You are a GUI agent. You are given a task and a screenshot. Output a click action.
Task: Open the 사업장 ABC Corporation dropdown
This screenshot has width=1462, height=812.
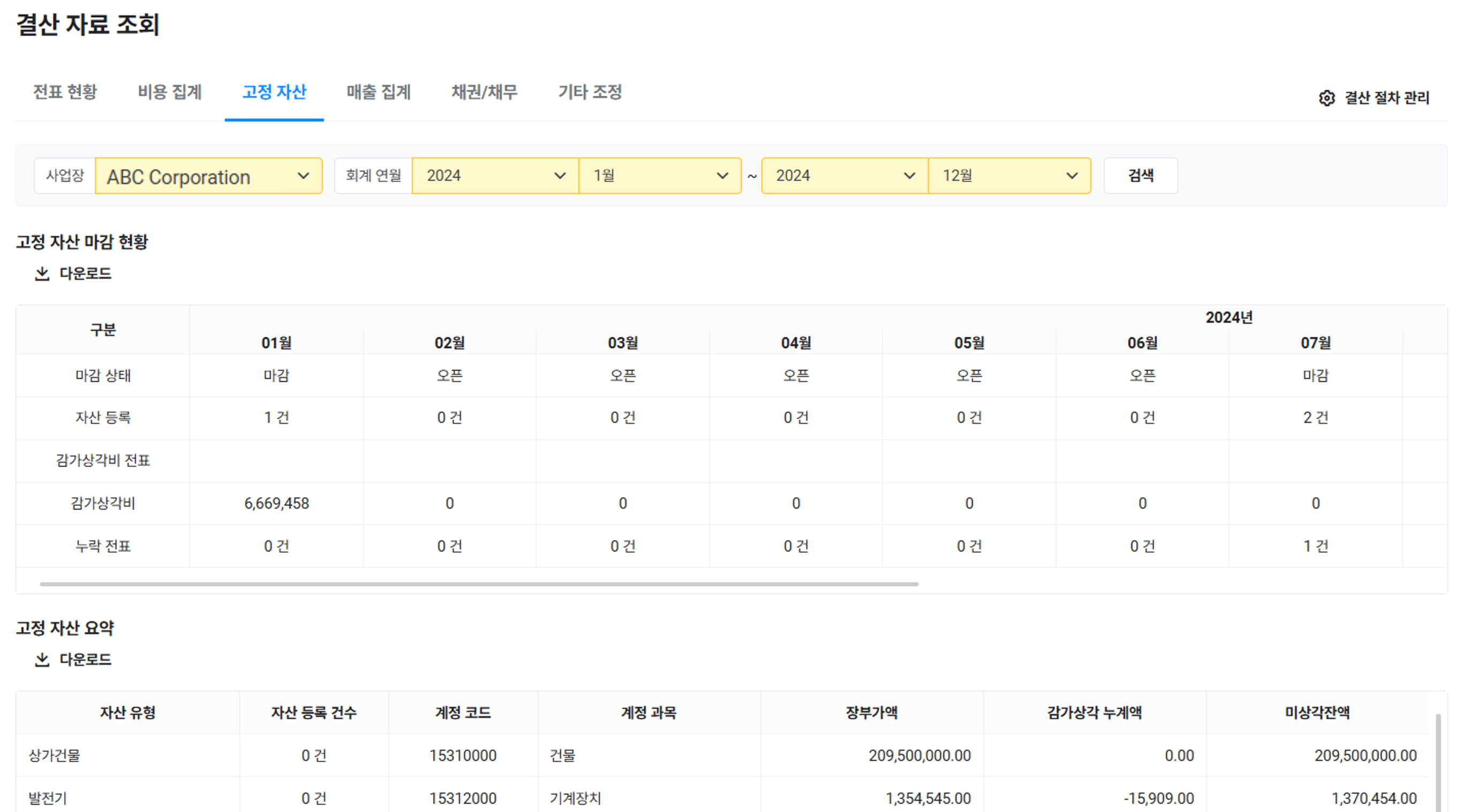coord(208,177)
